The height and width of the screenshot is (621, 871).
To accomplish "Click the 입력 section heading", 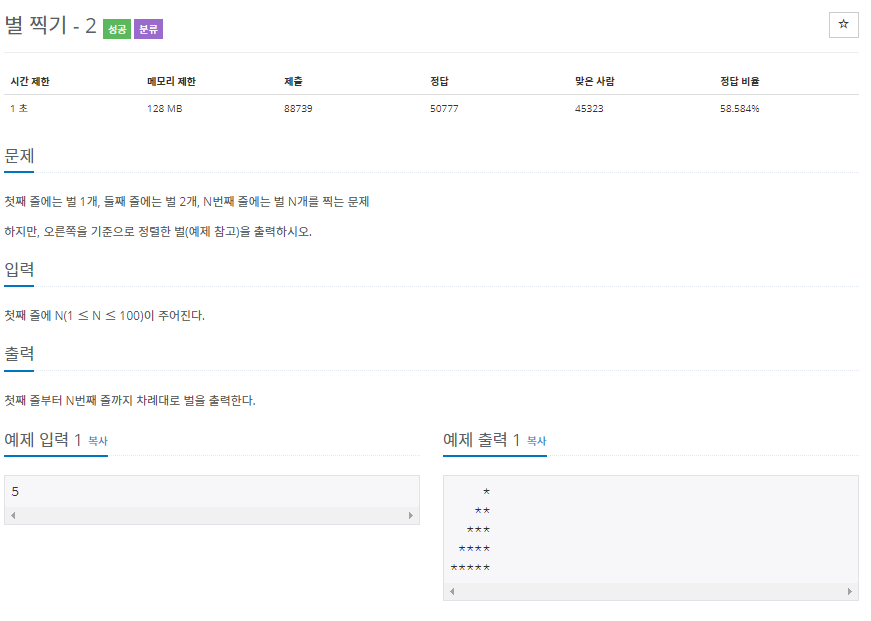I will pos(19,269).
